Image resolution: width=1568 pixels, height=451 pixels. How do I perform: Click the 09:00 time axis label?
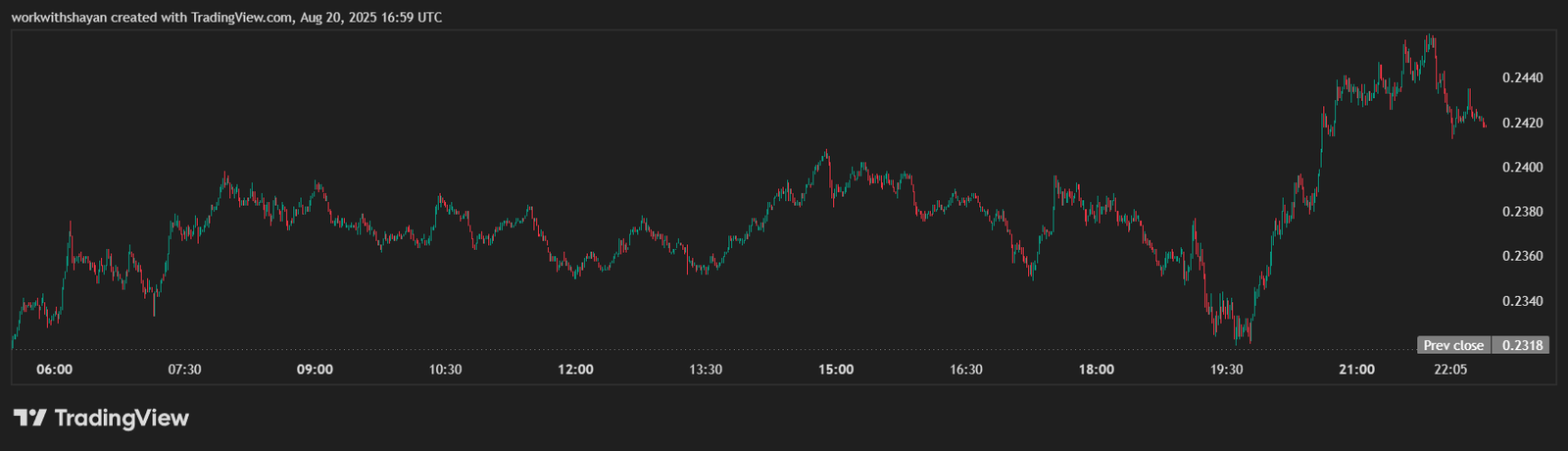tap(315, 370)
